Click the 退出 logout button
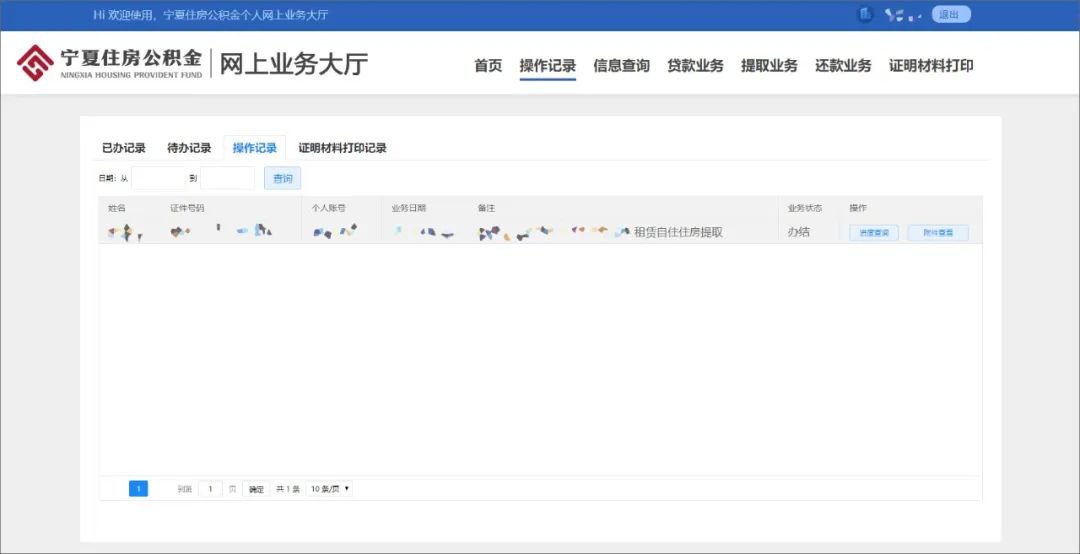Image resolution: width=1080 pixels, height=554 pixels. pos(950,14)
